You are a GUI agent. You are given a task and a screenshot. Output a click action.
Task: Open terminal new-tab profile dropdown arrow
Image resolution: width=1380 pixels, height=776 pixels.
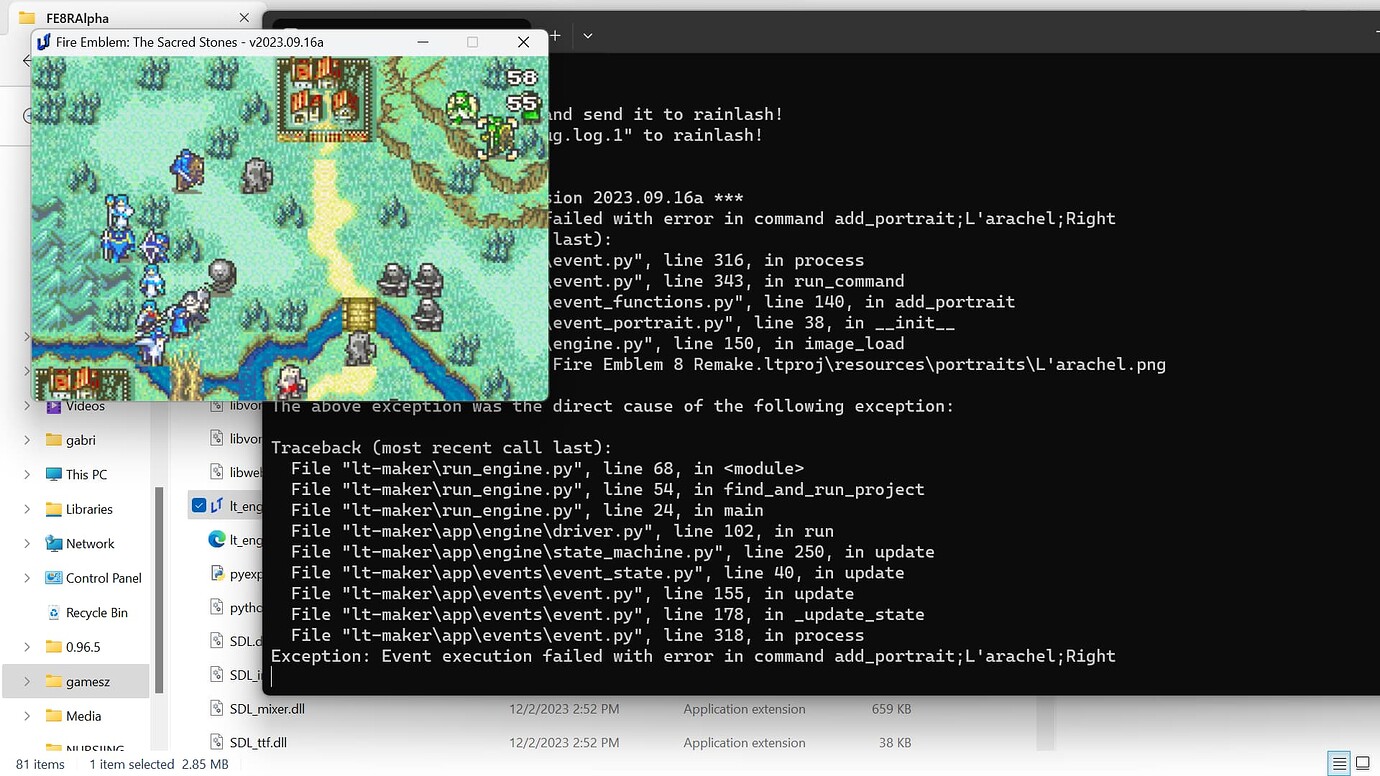click(588, 35)
